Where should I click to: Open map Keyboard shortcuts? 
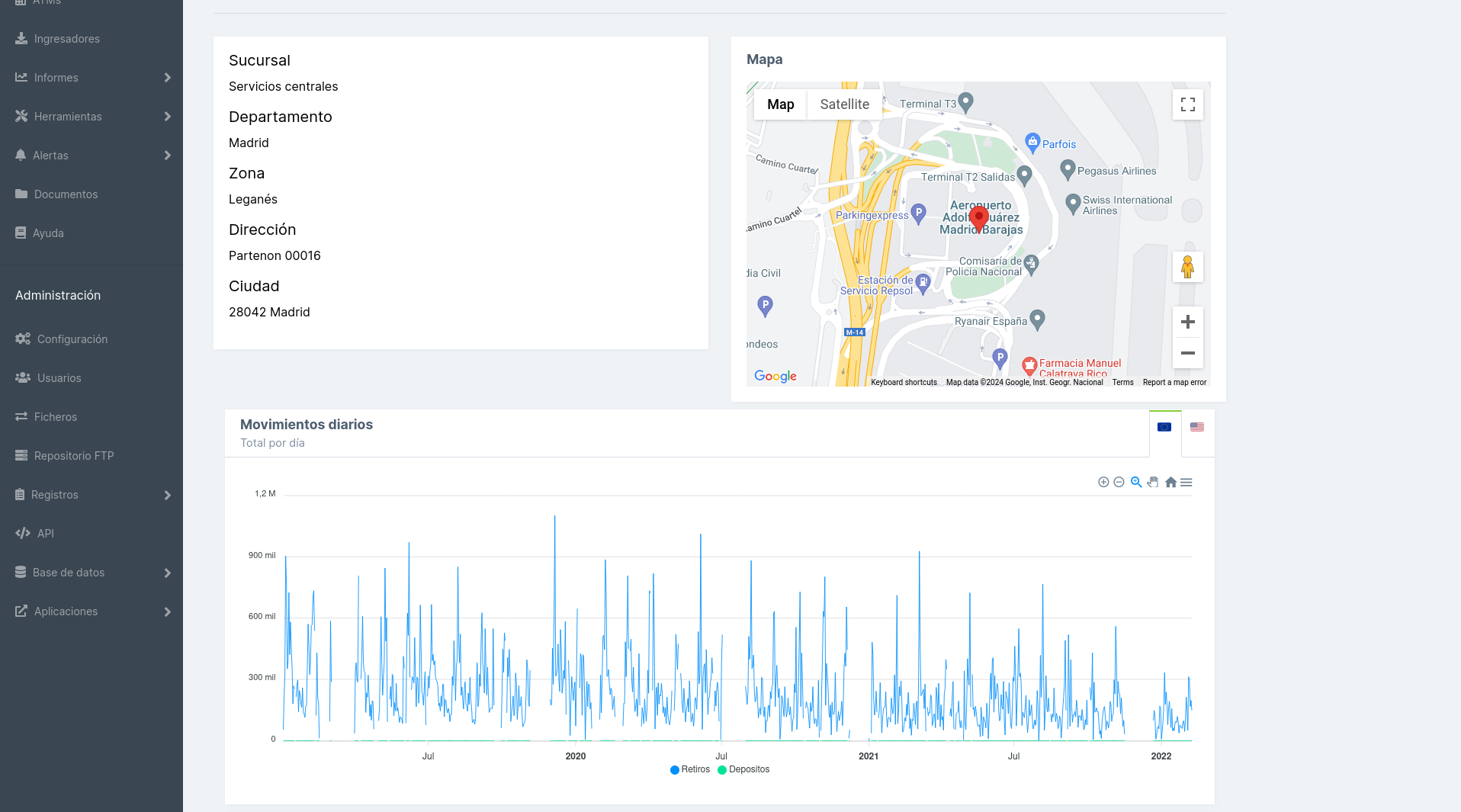[904, 383]
